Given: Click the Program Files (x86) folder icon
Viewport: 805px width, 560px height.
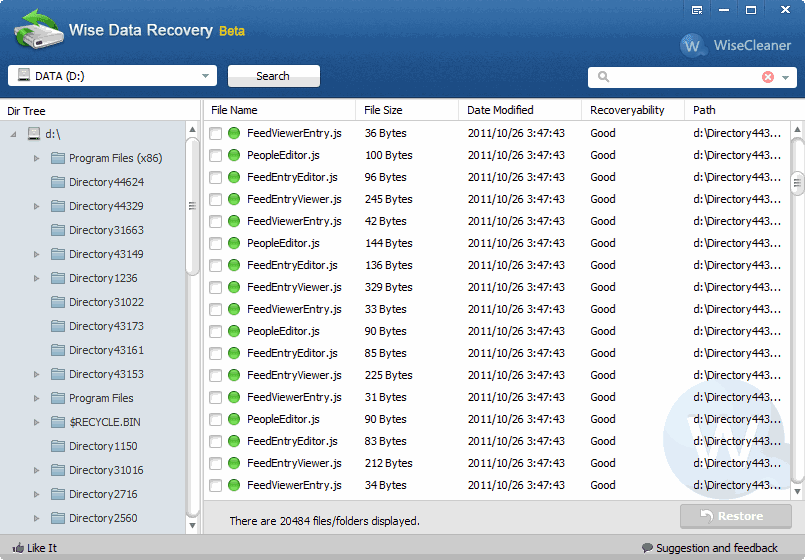Looking at the screenshot, I should pos(58,158).
